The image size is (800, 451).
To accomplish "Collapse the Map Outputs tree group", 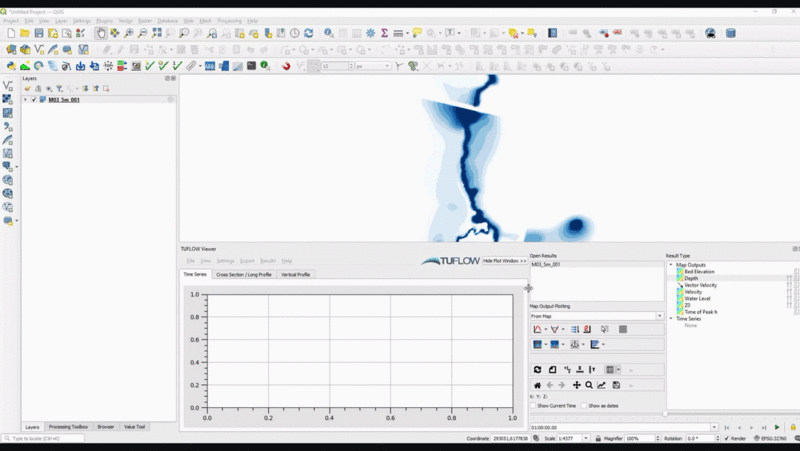I will (x=672, y=265).
